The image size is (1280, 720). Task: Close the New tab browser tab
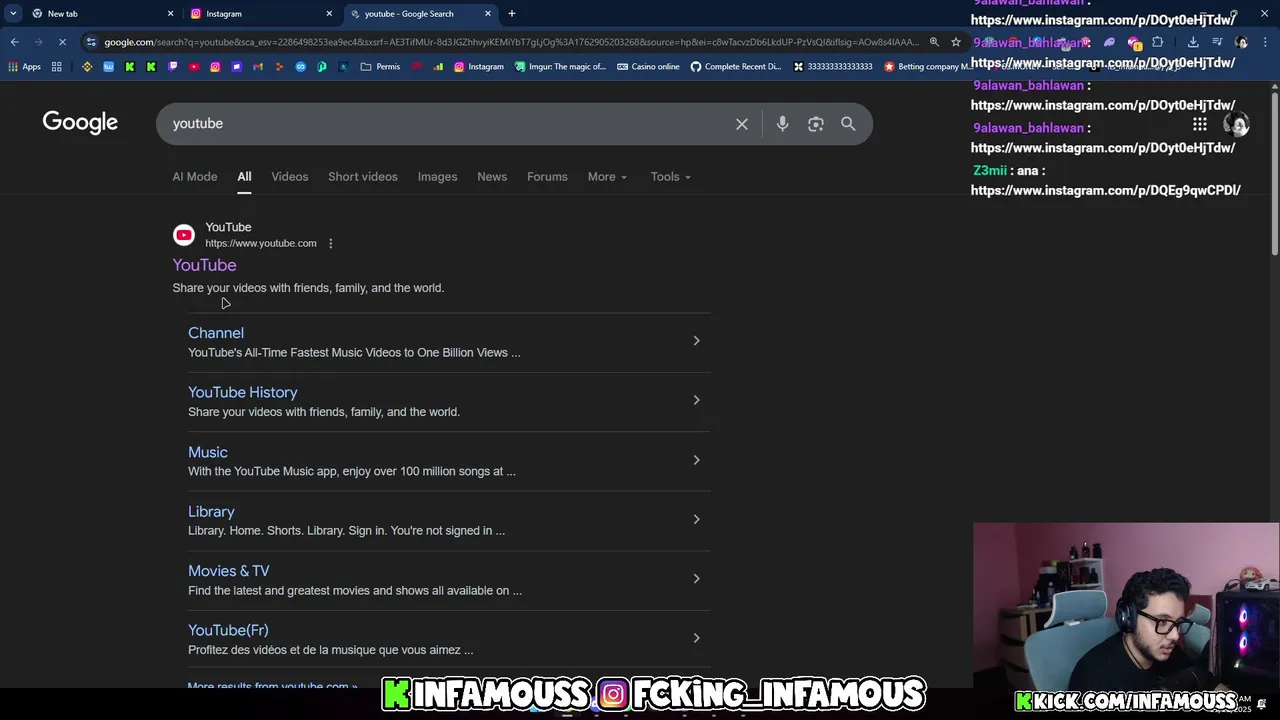170,14
